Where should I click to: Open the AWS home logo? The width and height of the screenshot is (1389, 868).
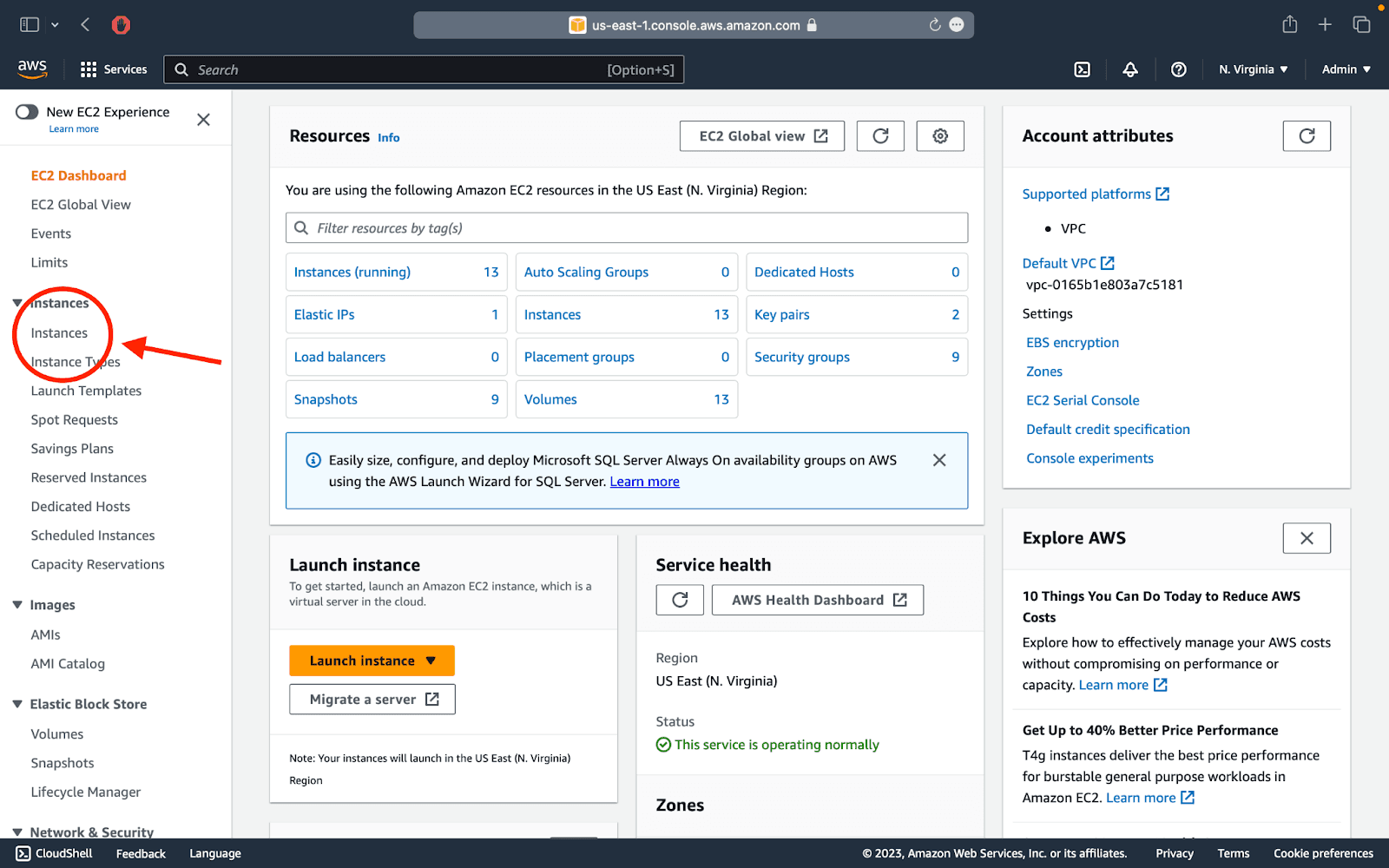pyautogui.click(x=32, y=69)
